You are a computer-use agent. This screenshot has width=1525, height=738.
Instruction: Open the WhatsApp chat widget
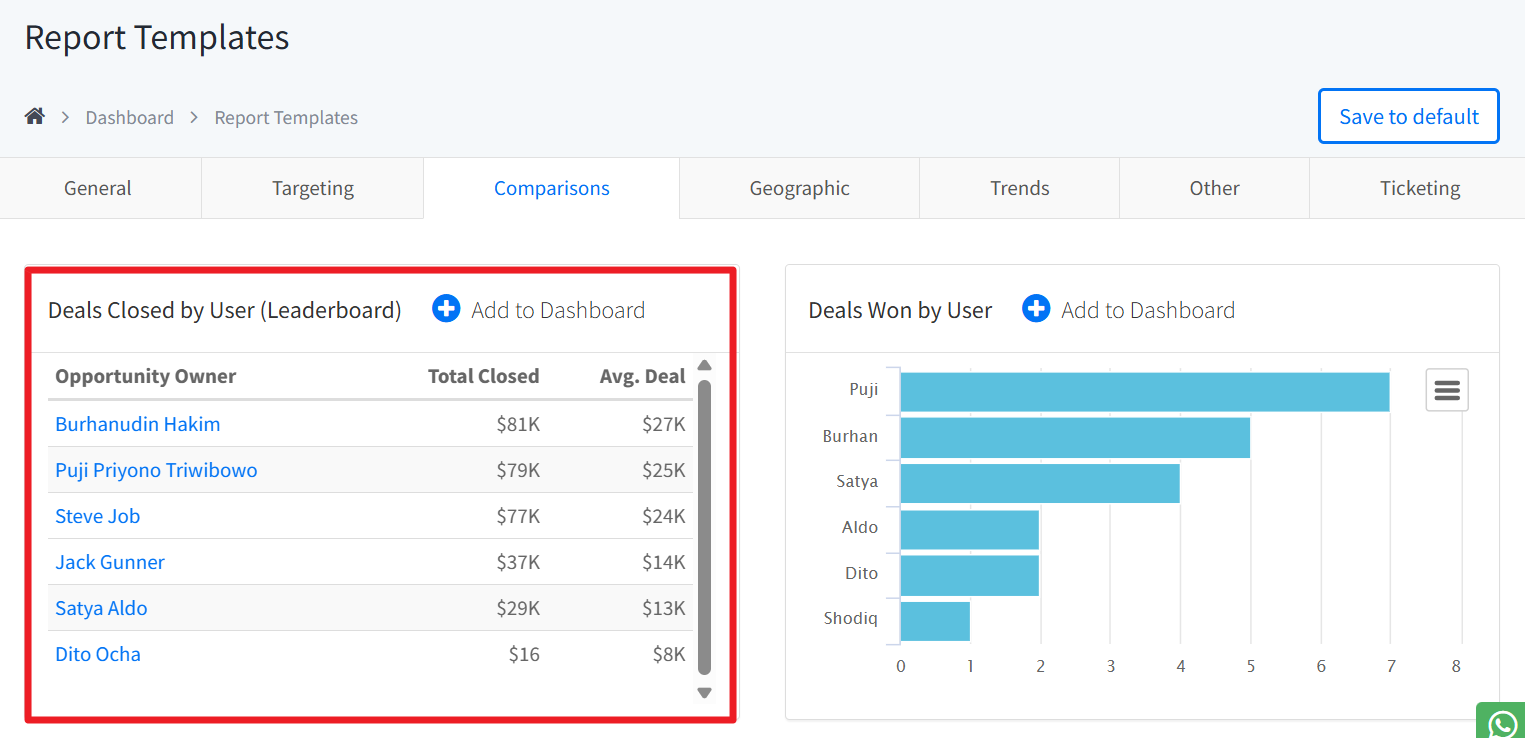1502,723
